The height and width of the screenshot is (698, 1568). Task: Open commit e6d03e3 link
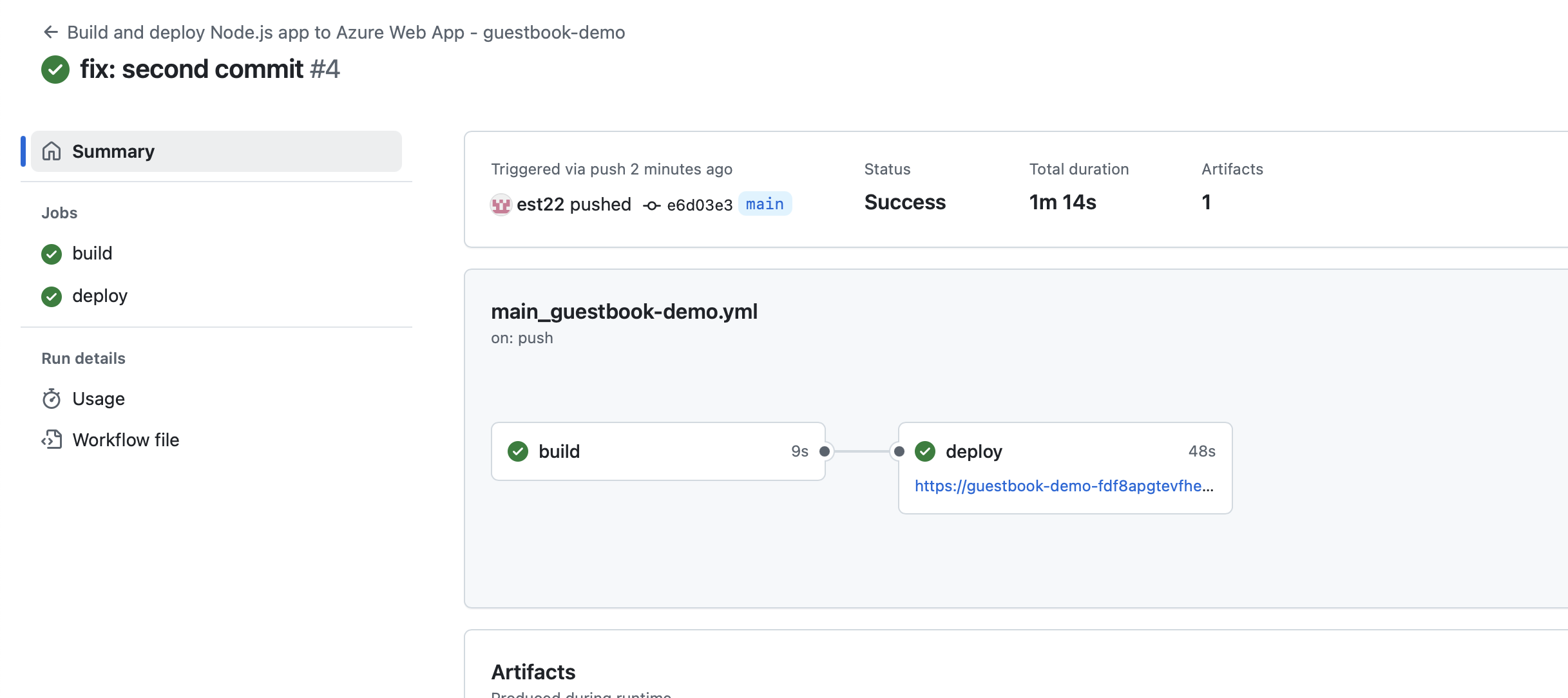pyautogui.click(x=700, y=205)
